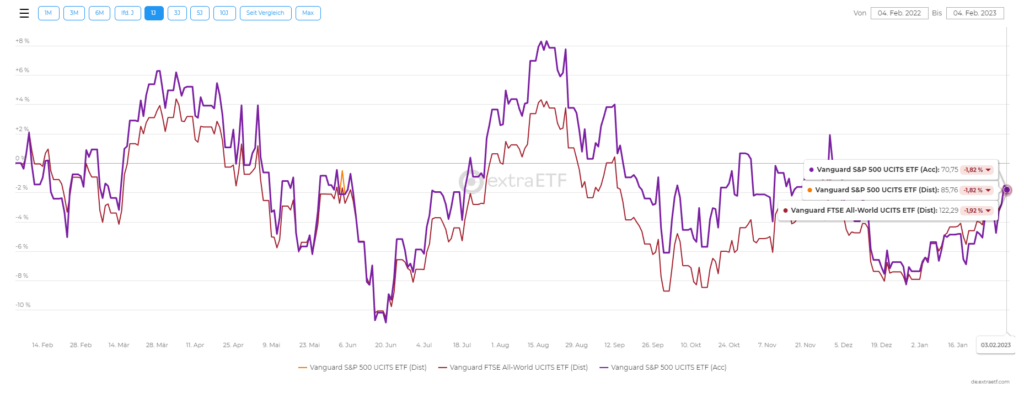Viewport: 1024px width, 394px height.
Task: Show the Max time range
Action: pyautogui.click(x=308, y=13)
